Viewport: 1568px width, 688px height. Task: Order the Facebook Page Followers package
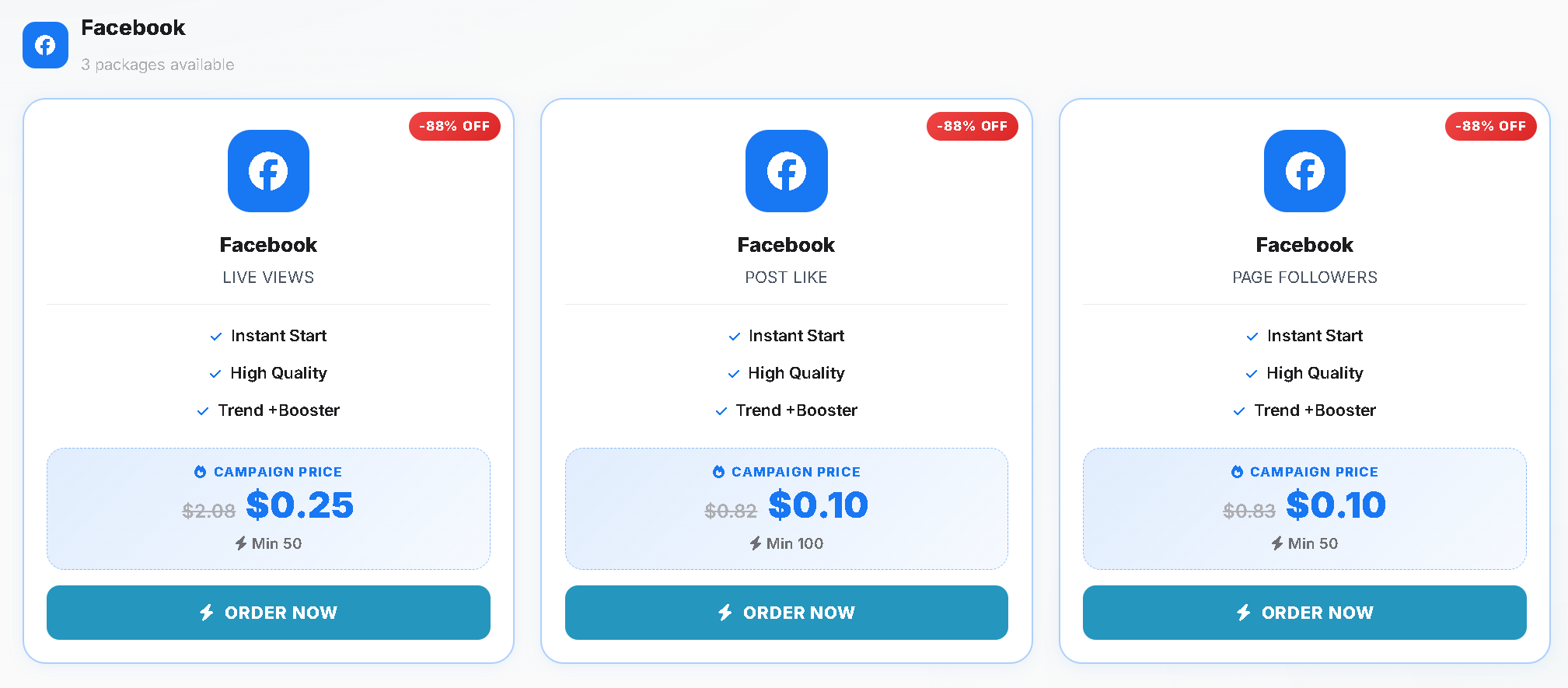click(x=1304, y=613)
